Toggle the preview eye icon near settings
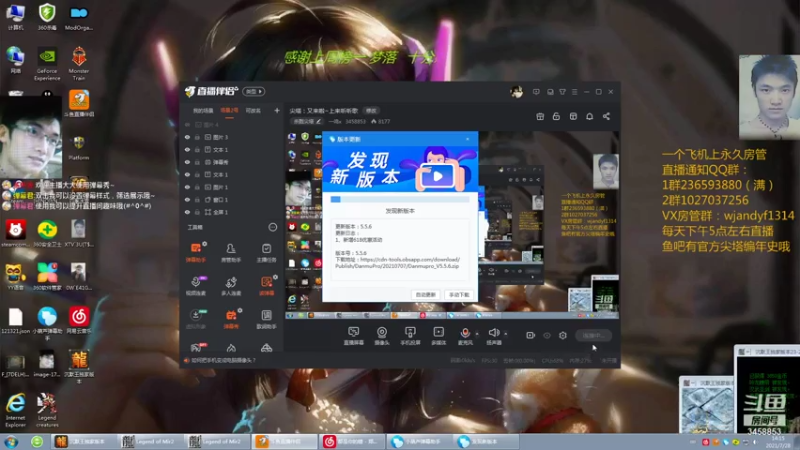Image resolution: width=800 pixels, height=450 pixels. pyautogui.click(x=547, y=335)
